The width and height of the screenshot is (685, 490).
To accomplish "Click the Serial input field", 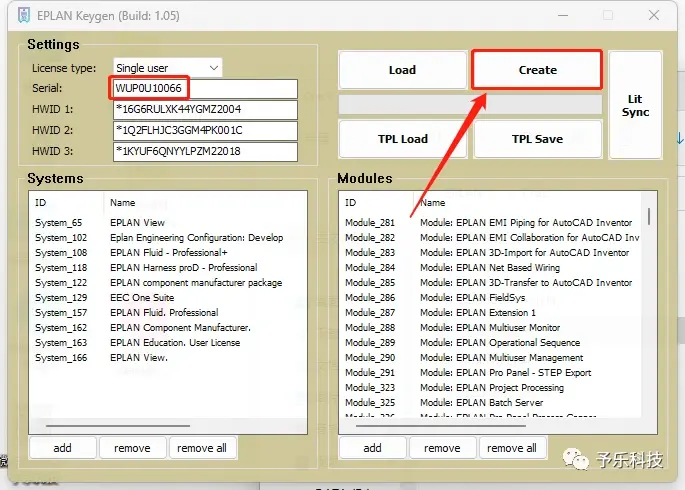I will coord(205,88).
